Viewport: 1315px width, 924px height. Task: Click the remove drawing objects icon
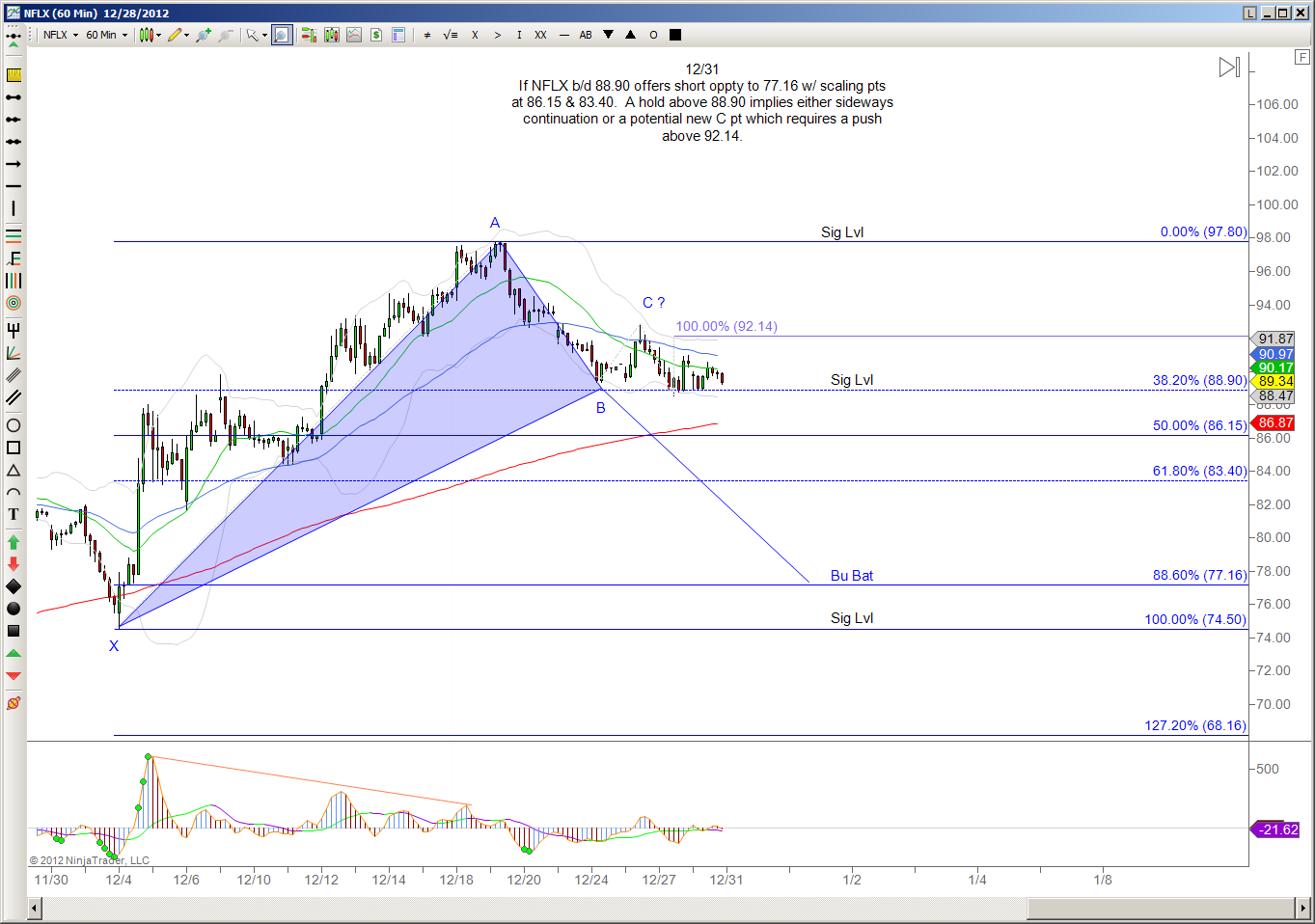[14, 703]
